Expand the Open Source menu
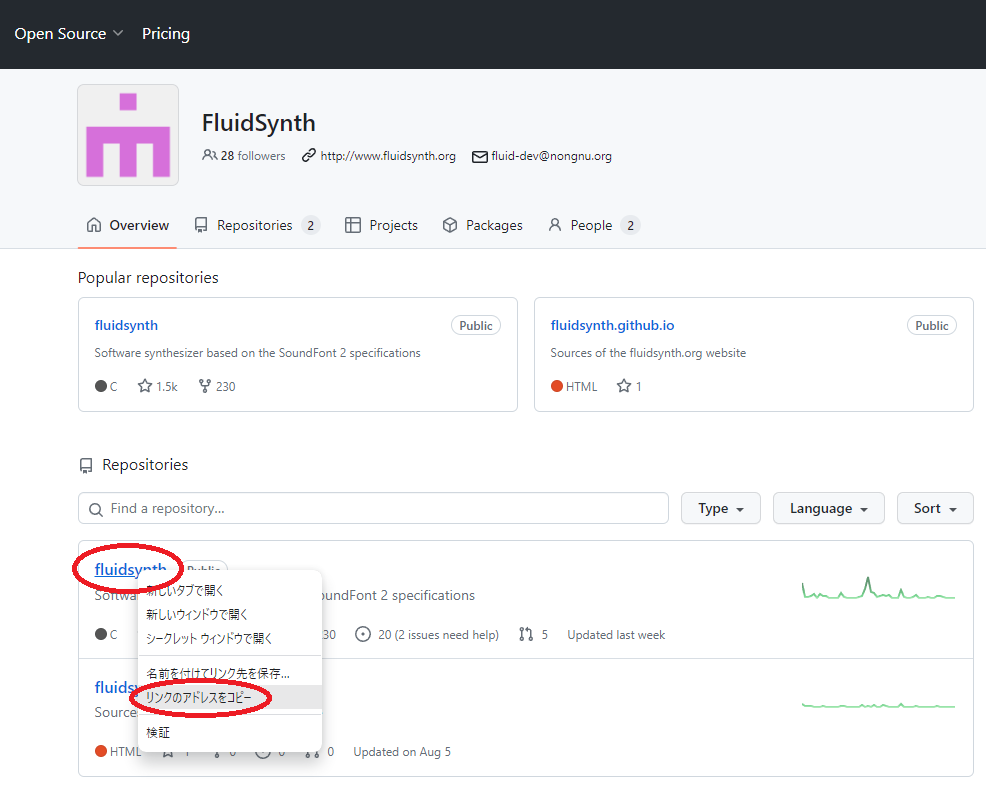The width and height of the screenshot is (986, 792). click(69, 33)
